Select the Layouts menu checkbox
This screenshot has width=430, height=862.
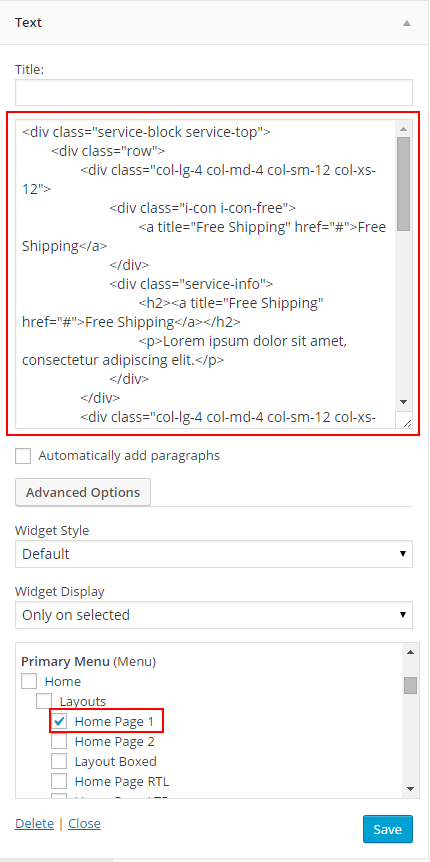[44, 701]
